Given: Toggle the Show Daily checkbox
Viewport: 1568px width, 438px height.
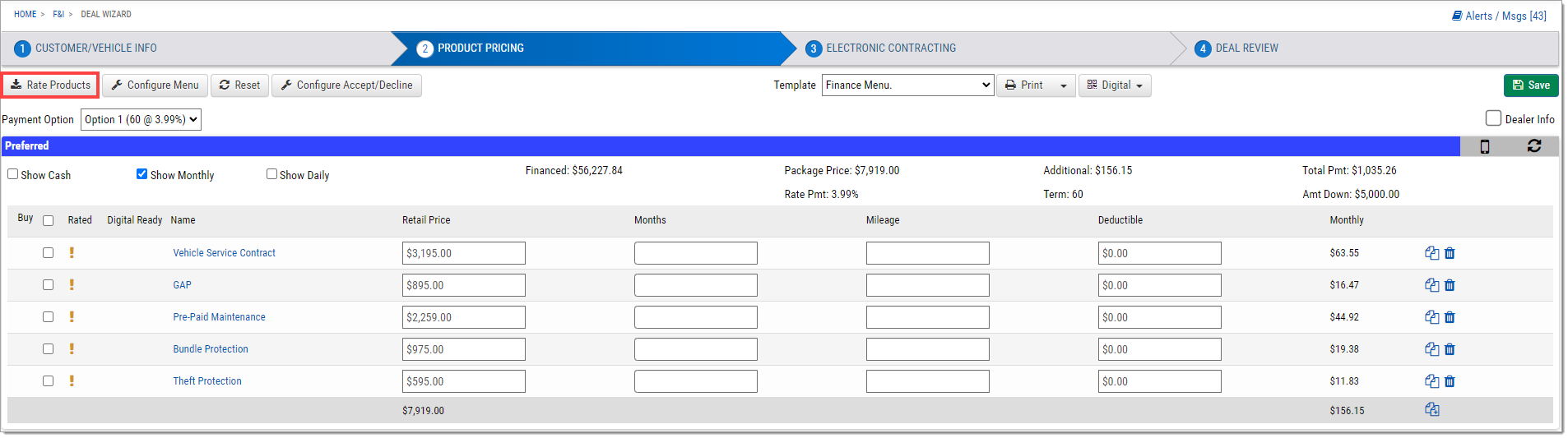Looking at the screenshot, I should coord(271,174).
